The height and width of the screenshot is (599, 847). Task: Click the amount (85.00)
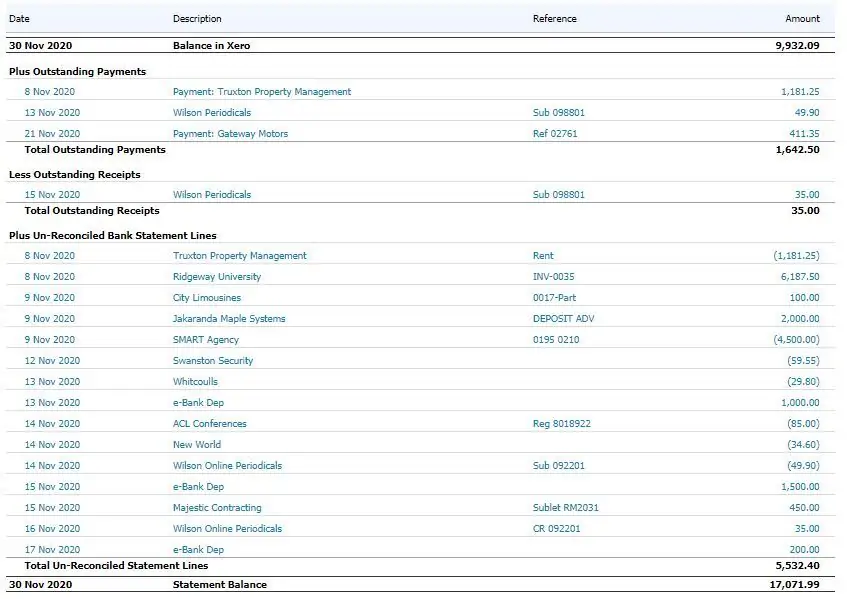pos(803,425)
